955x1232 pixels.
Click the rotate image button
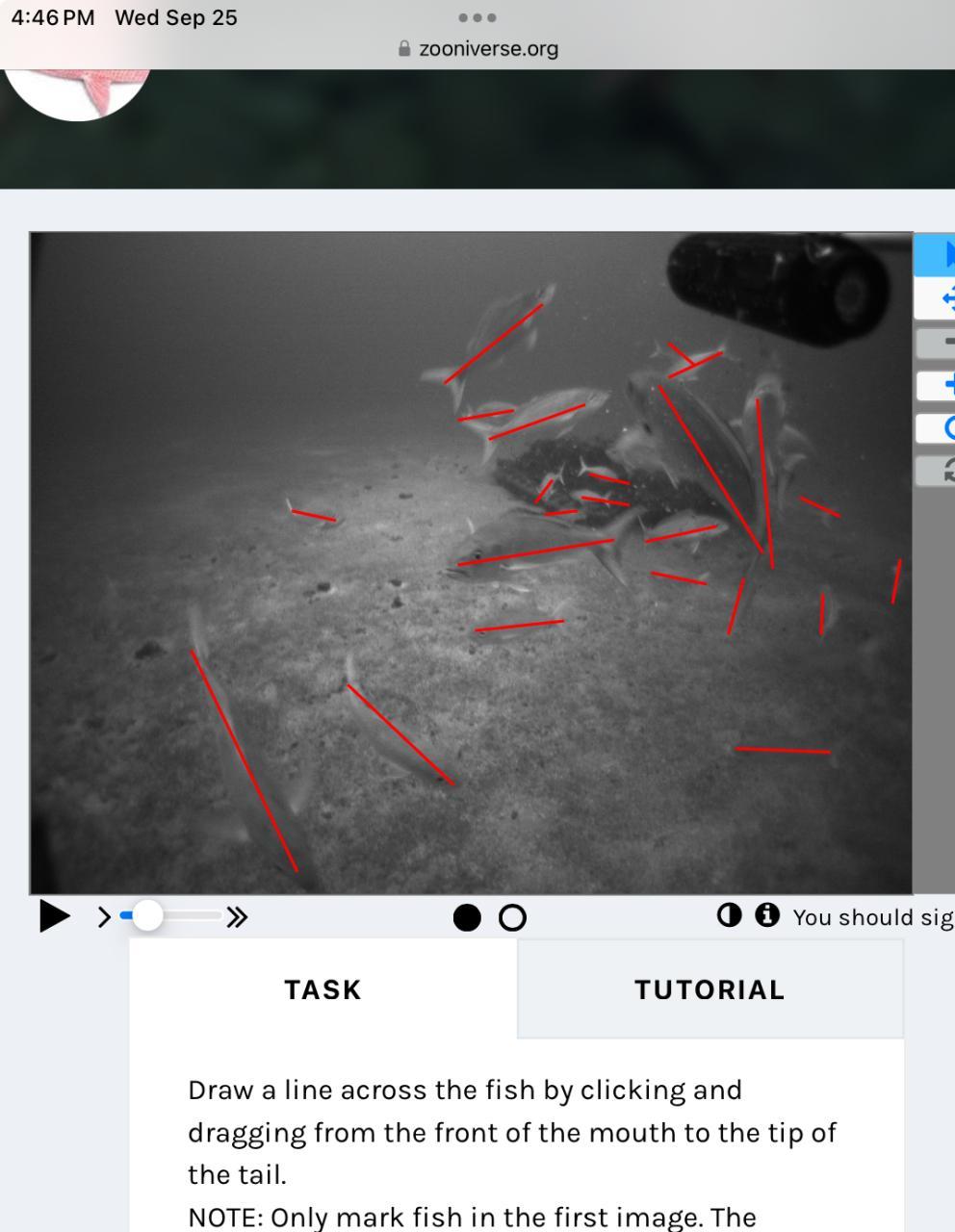(935, 428)
